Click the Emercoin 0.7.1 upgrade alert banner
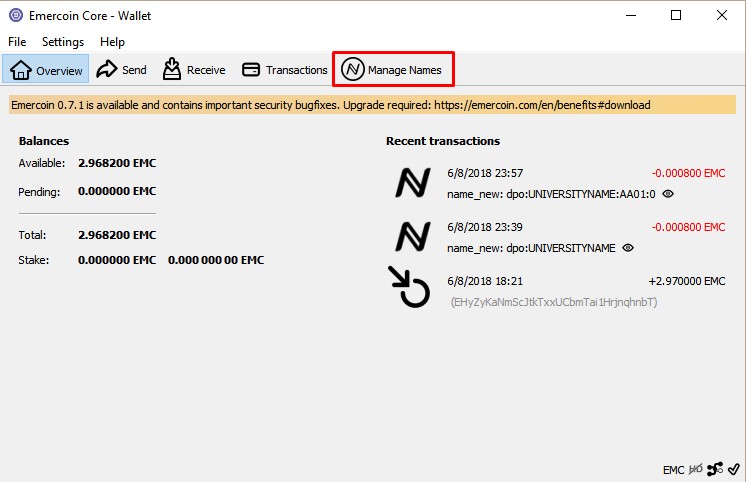This screenshot has height=482, width=746. point(373,105)
